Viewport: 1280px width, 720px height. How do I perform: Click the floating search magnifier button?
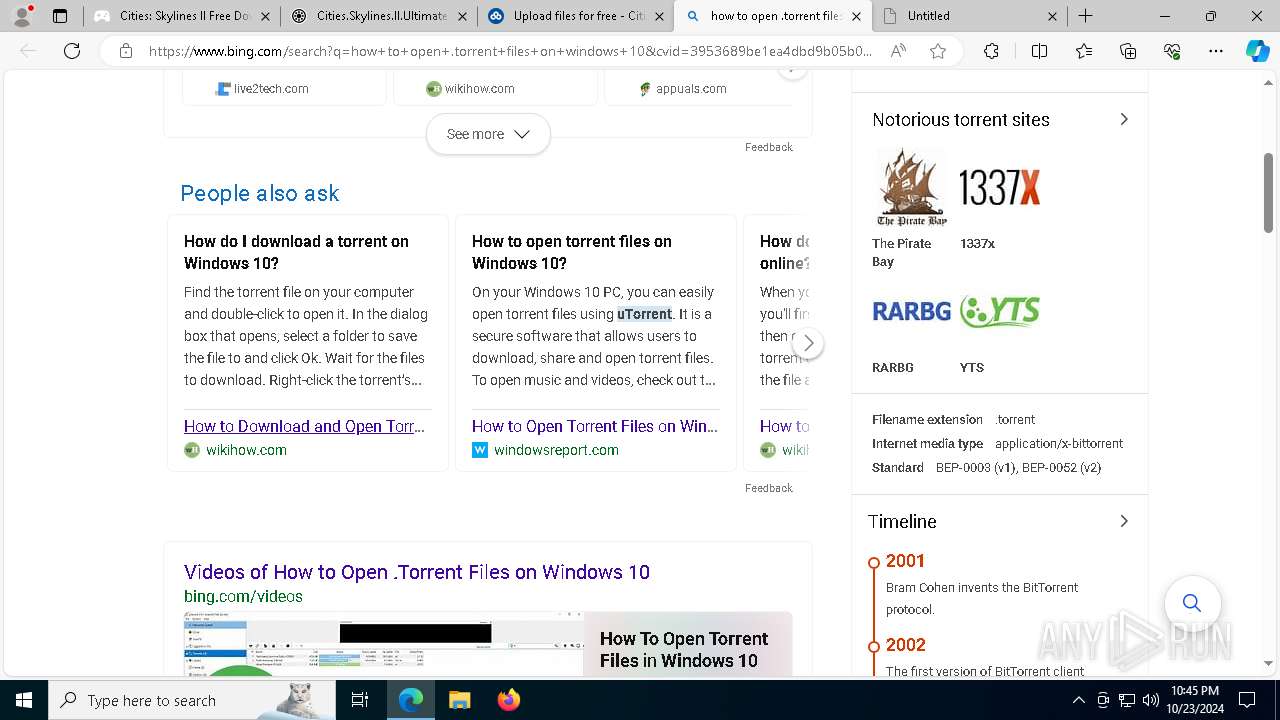click(1191, 602)
